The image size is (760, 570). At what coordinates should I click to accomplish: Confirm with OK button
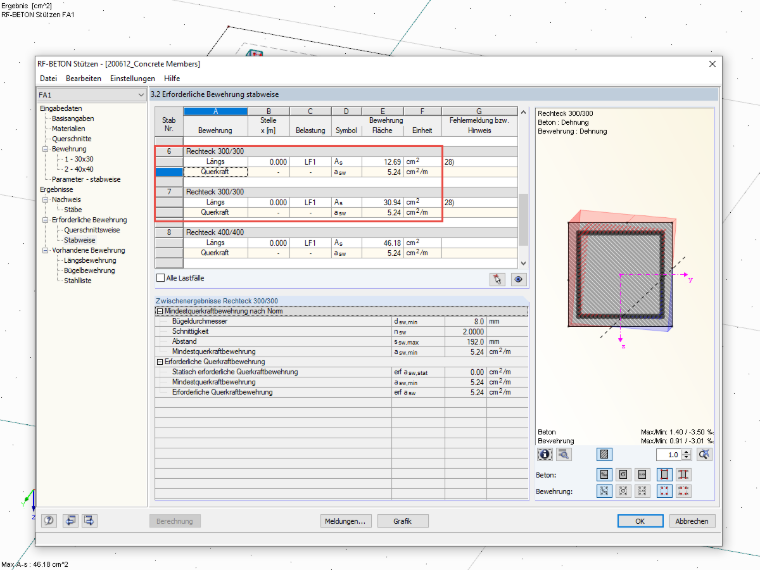[640, 521]
